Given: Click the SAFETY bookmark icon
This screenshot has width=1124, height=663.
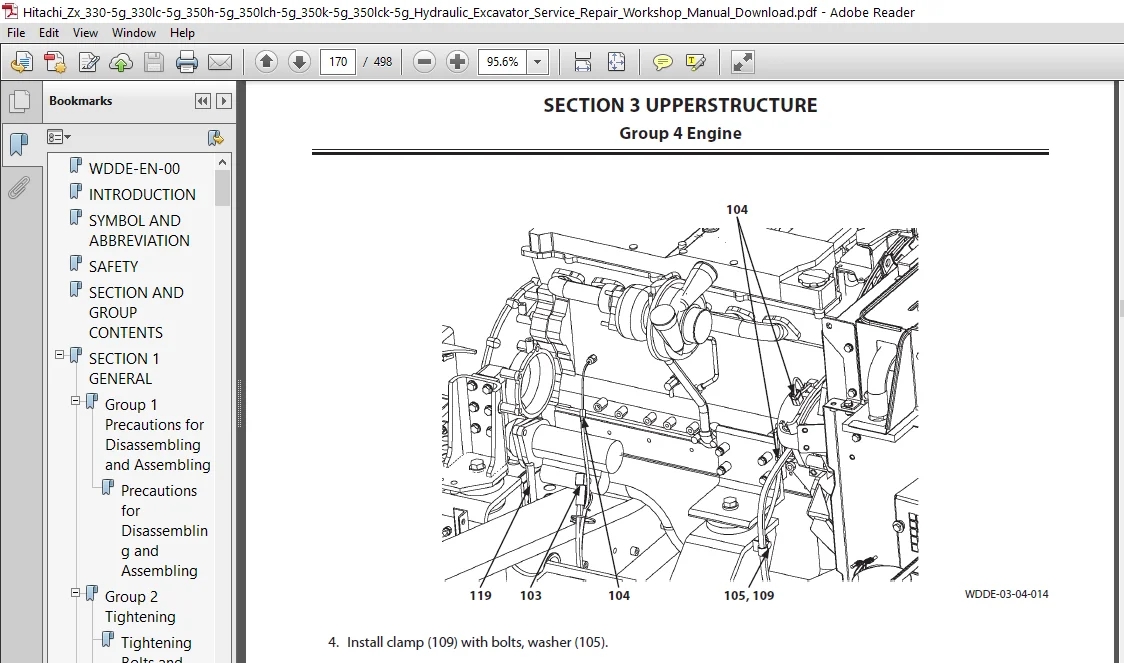Looking at the screenshot, I should 76,264.
